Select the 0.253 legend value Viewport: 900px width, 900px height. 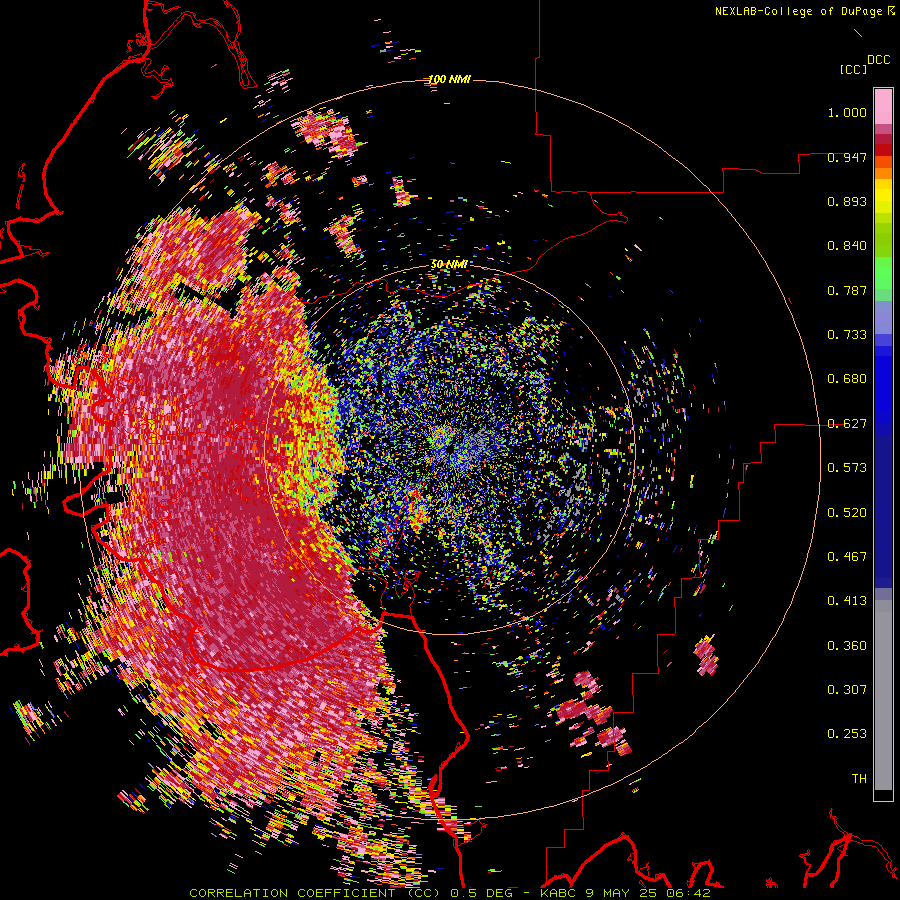click(847, 734)
